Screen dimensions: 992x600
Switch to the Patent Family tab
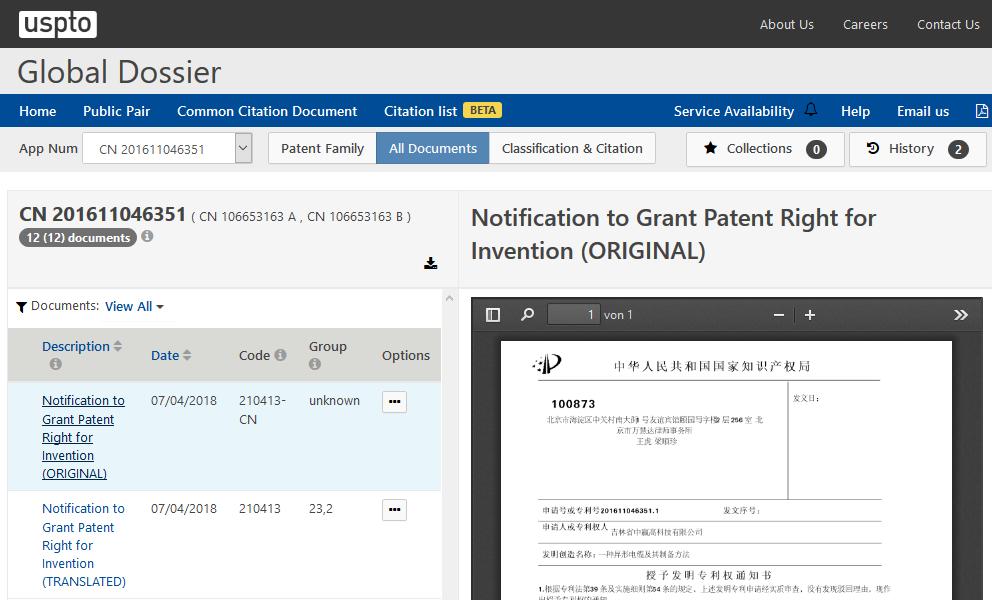[x=321, y=148]
